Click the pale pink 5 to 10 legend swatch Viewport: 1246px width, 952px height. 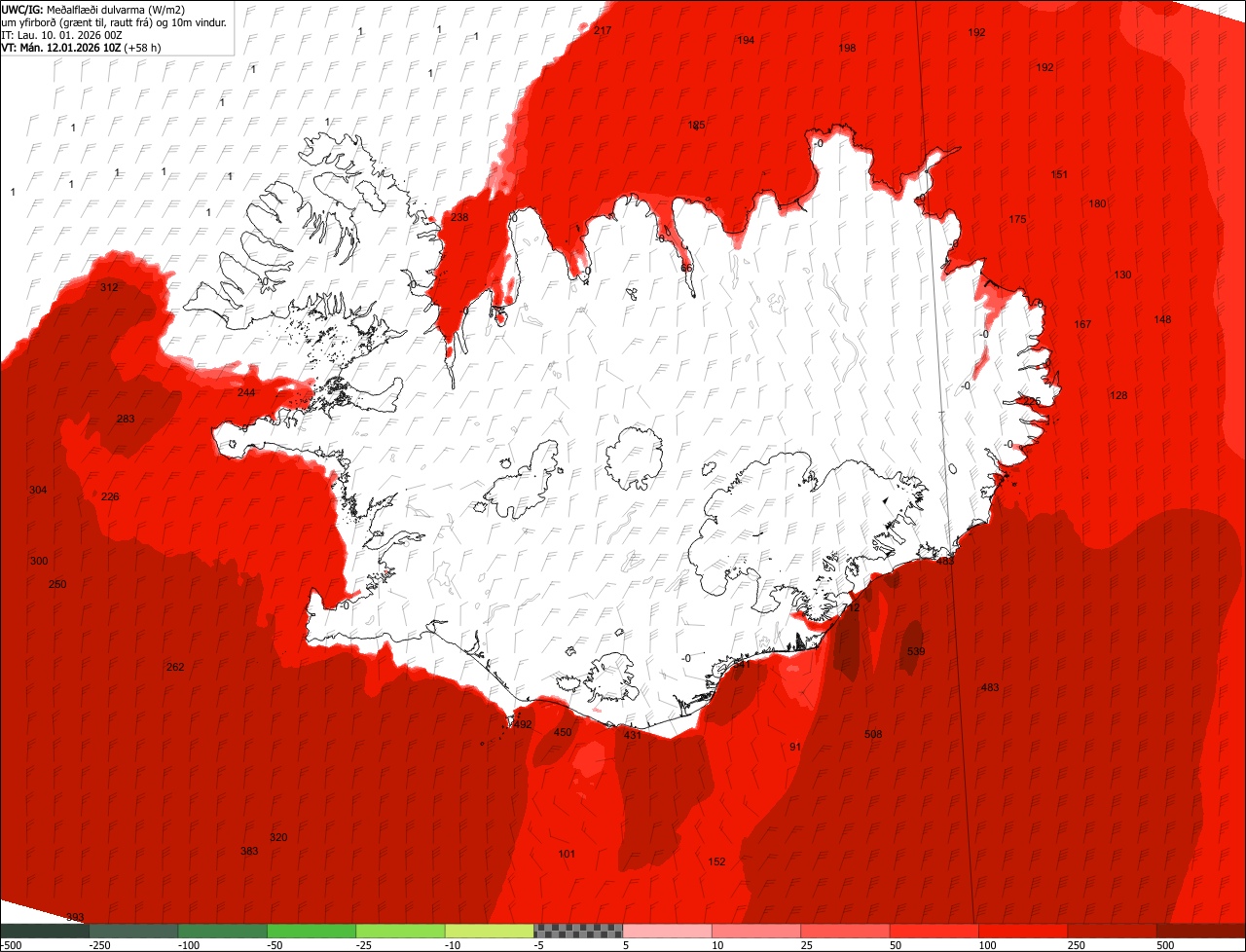(667, 931)
